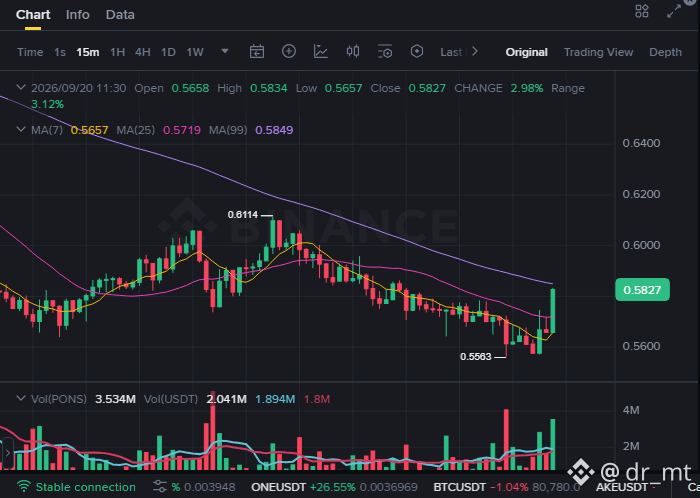Image resolution: width=700 pixels, height=498 pixels.
Task: Switch to the Data tab
Action: coord(120,15)
